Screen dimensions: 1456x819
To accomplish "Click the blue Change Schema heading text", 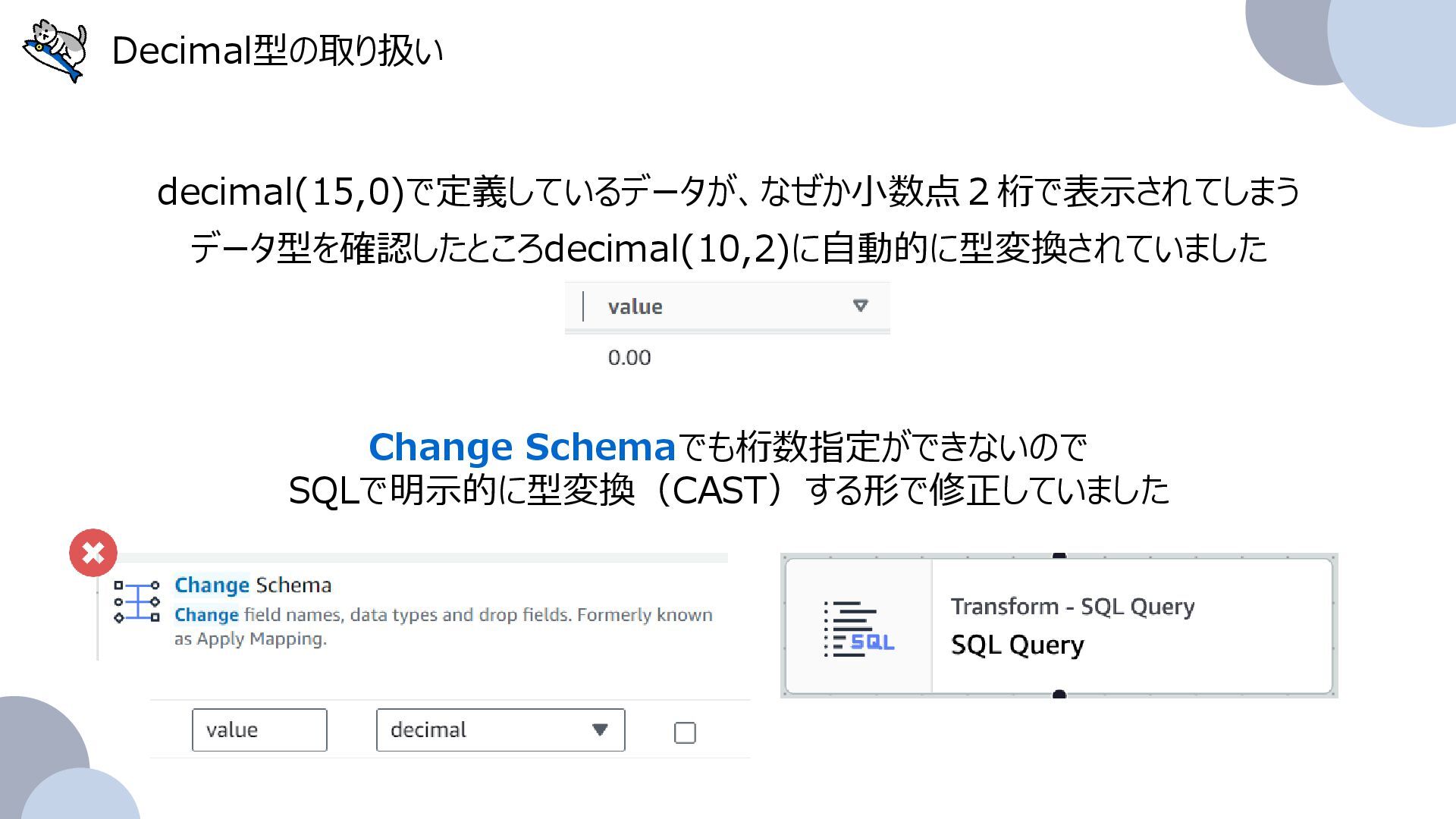I will (x=522, y=447).
